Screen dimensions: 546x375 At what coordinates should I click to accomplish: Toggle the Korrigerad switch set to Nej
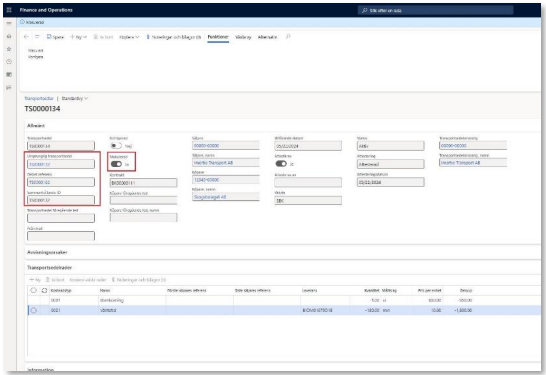(x=116, y=146)
